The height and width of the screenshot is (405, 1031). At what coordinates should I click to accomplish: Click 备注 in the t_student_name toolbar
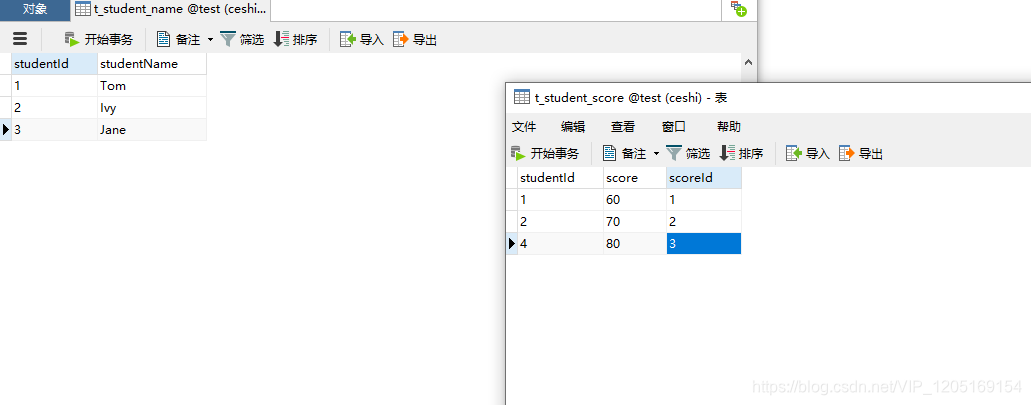(x=179, y=39)
